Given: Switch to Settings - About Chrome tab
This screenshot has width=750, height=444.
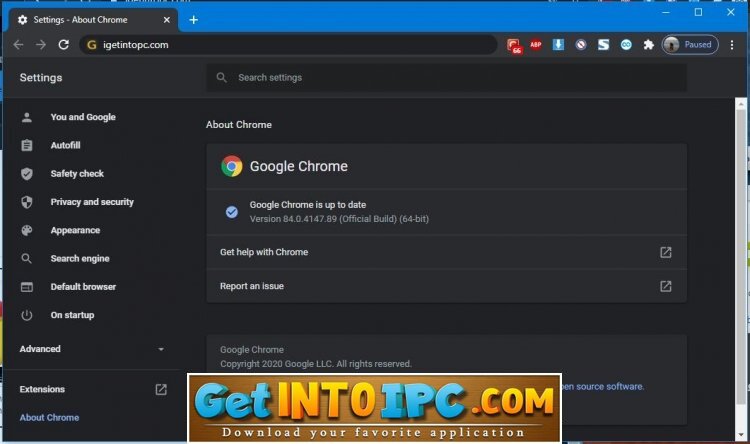Looking at the screenshot, I should (90, 19).
